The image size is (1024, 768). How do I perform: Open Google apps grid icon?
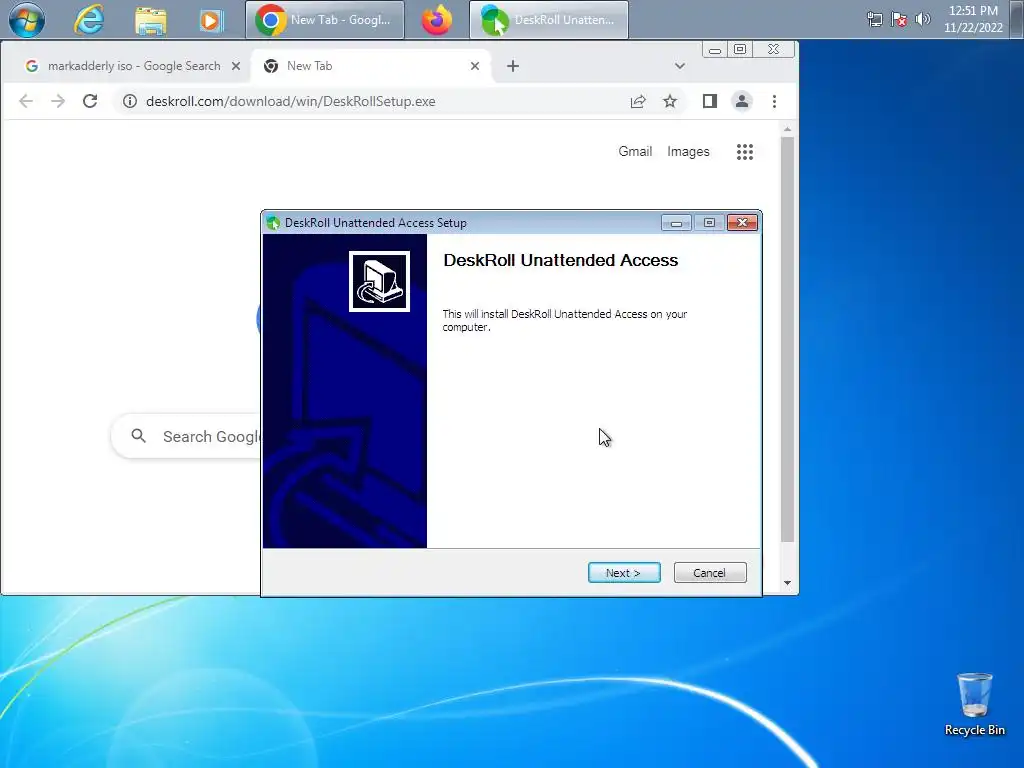coord(744,152)
